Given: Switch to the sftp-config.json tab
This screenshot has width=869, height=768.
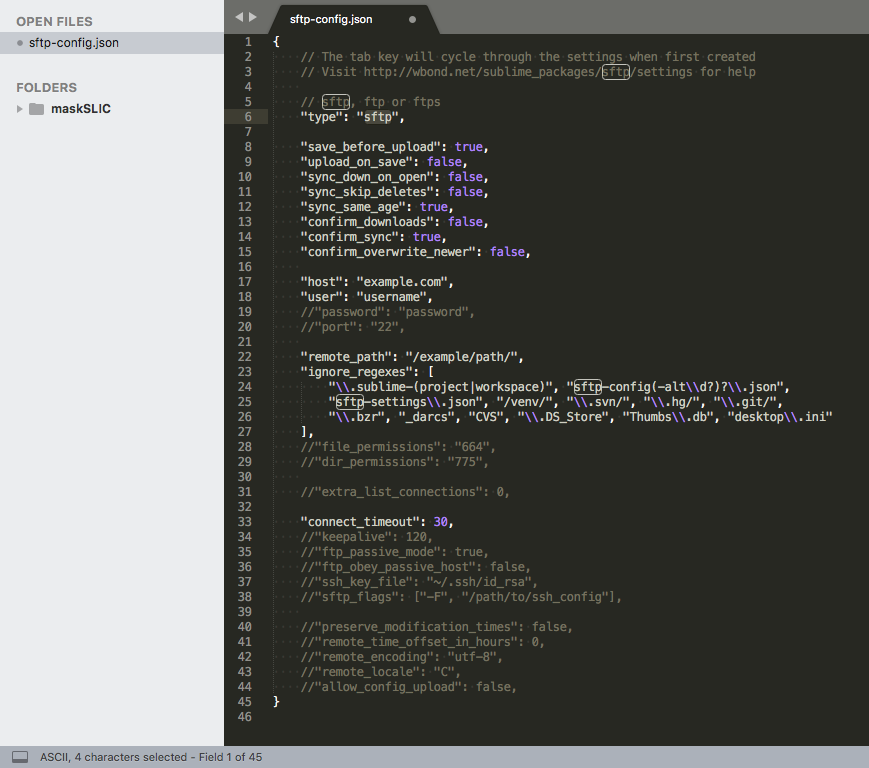Looking at the screenshot, I should [330, 19].
